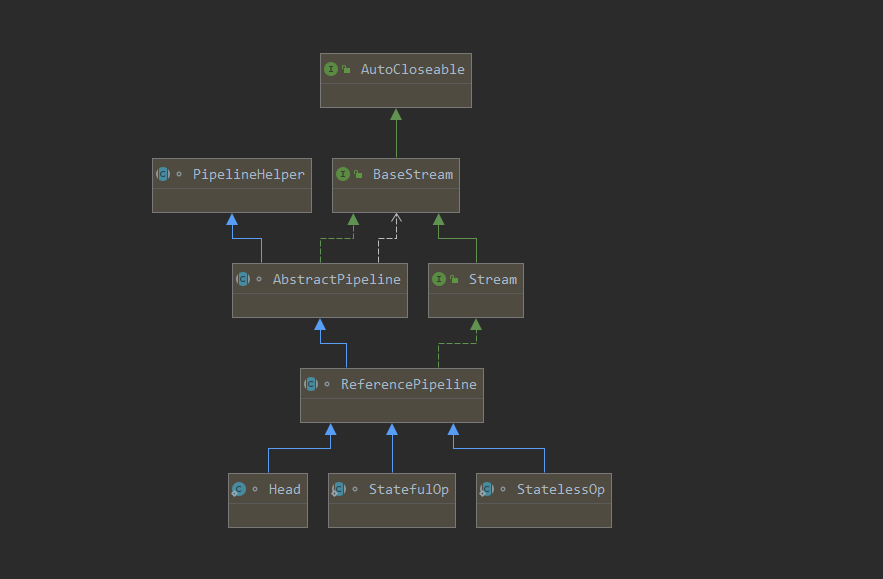
Task: Click the AutoCloseable public visibility lock icon
Action: 346,69
